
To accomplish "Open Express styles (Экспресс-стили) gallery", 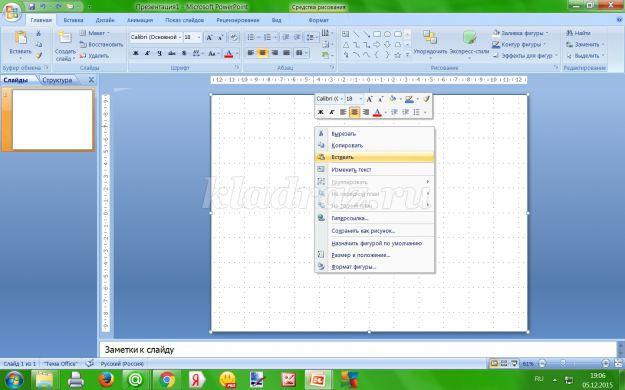I will point(470,38).
